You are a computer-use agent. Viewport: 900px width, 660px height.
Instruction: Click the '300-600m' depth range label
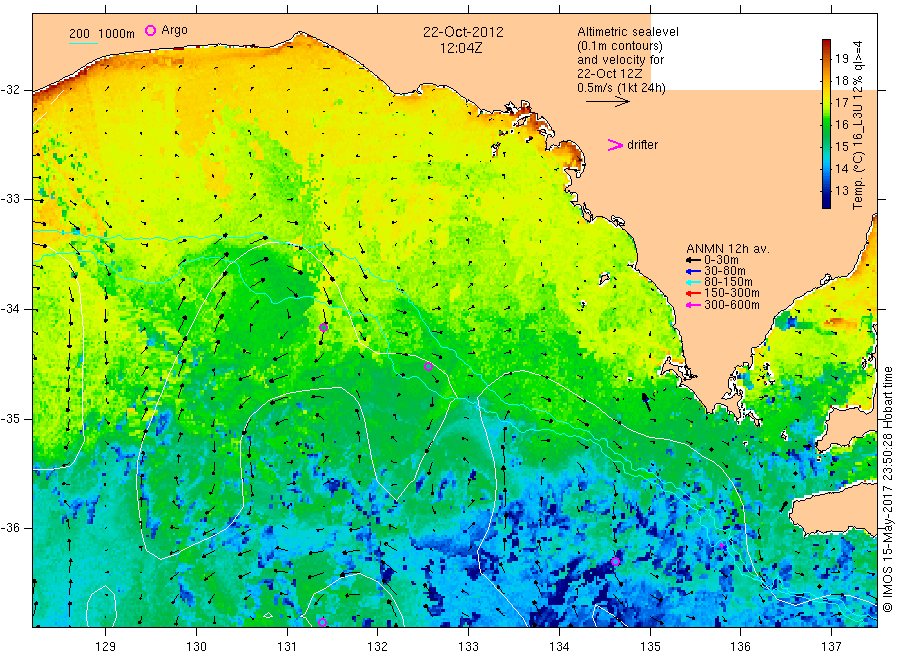point(732,305)
